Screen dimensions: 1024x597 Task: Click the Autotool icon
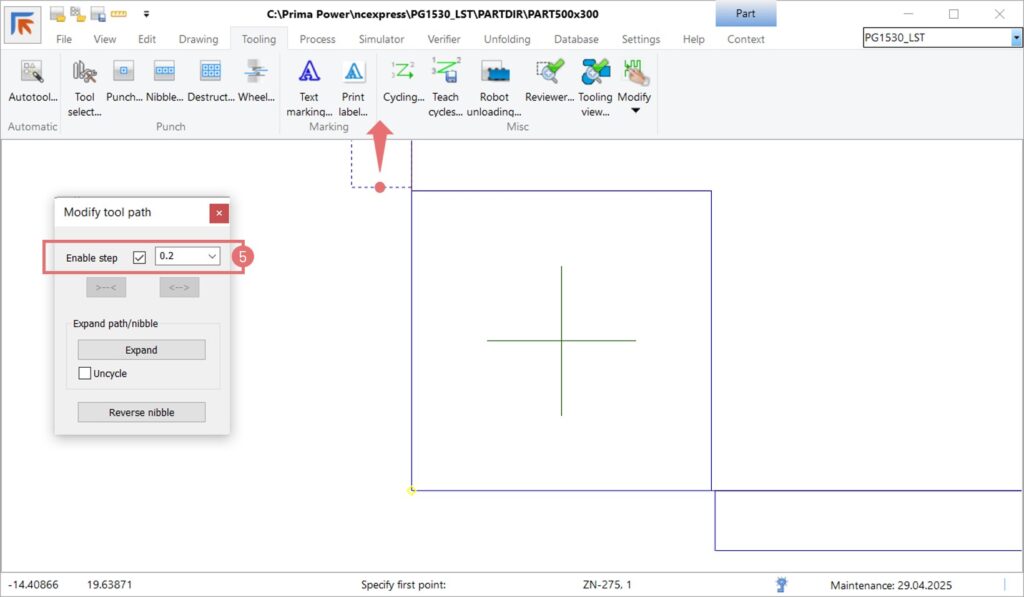click(33, 74)
